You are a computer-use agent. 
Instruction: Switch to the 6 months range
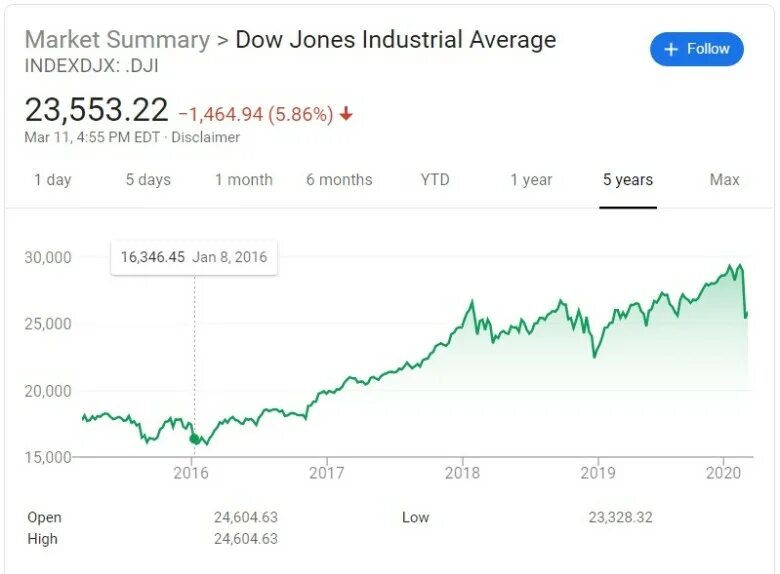(339, 180)
